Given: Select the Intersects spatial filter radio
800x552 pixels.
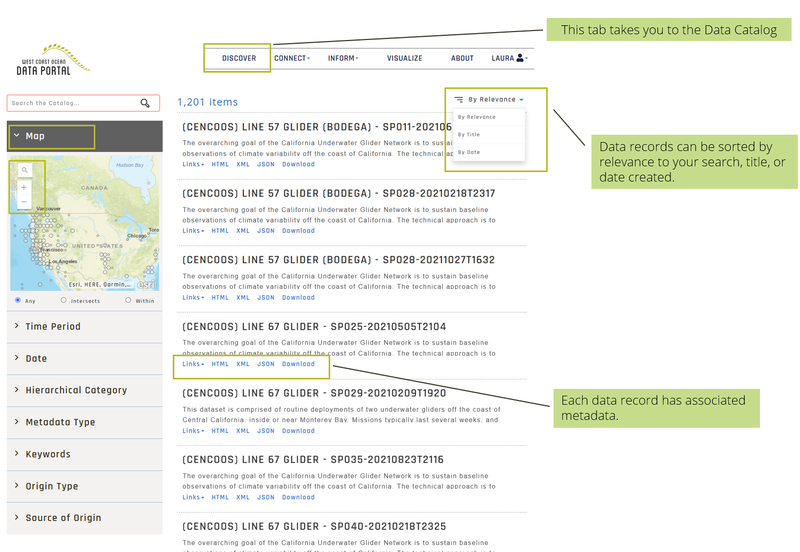Looking at the screenshot, I should (x=63, y=300).
